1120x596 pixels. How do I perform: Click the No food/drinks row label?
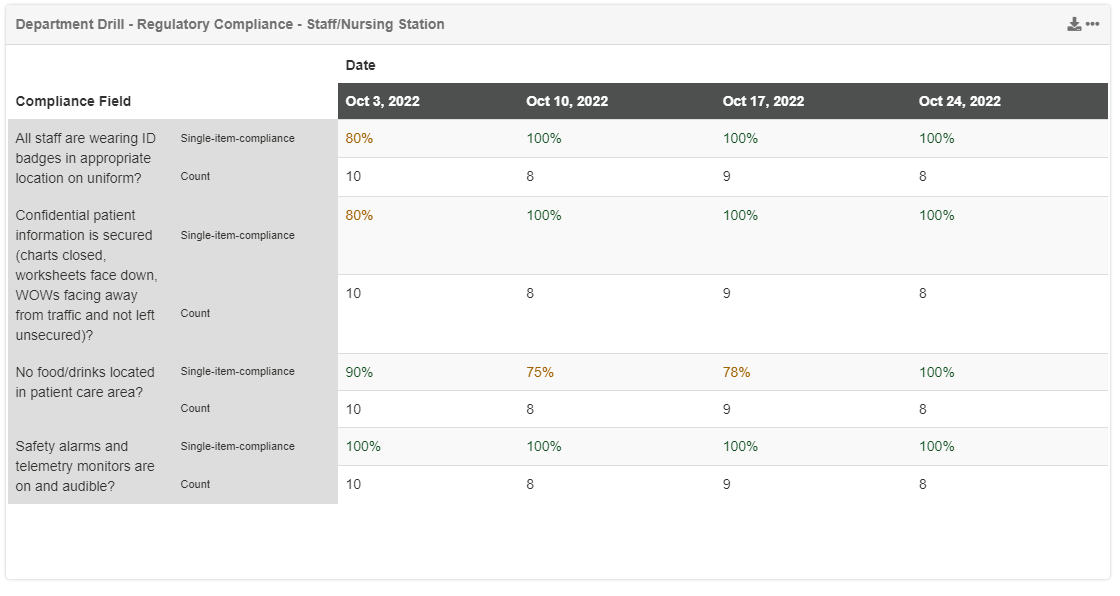[84, 382]
